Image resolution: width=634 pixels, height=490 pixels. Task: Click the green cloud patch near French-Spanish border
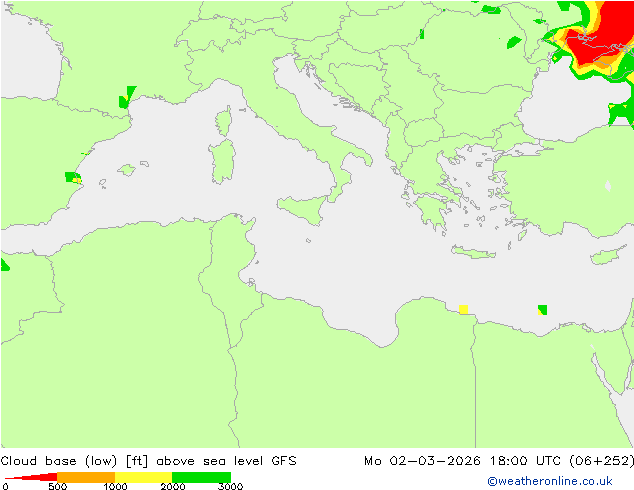[127, 97]
